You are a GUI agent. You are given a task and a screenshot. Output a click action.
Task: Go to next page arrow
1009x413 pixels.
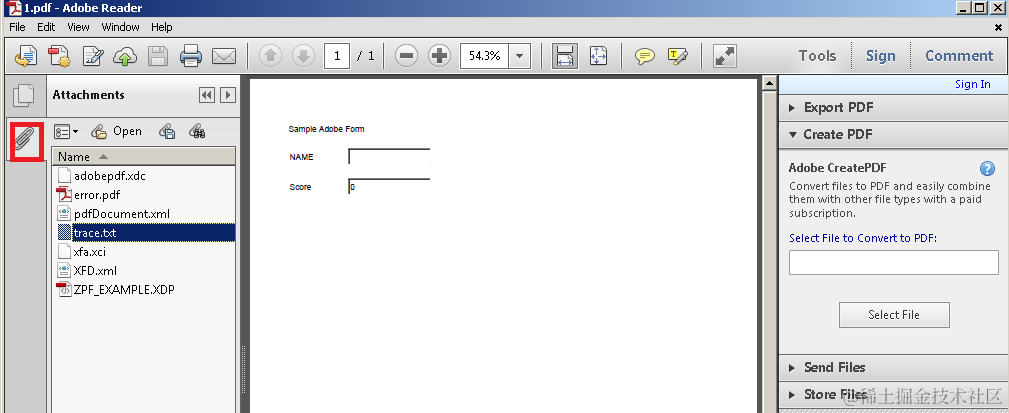[303, 56]
